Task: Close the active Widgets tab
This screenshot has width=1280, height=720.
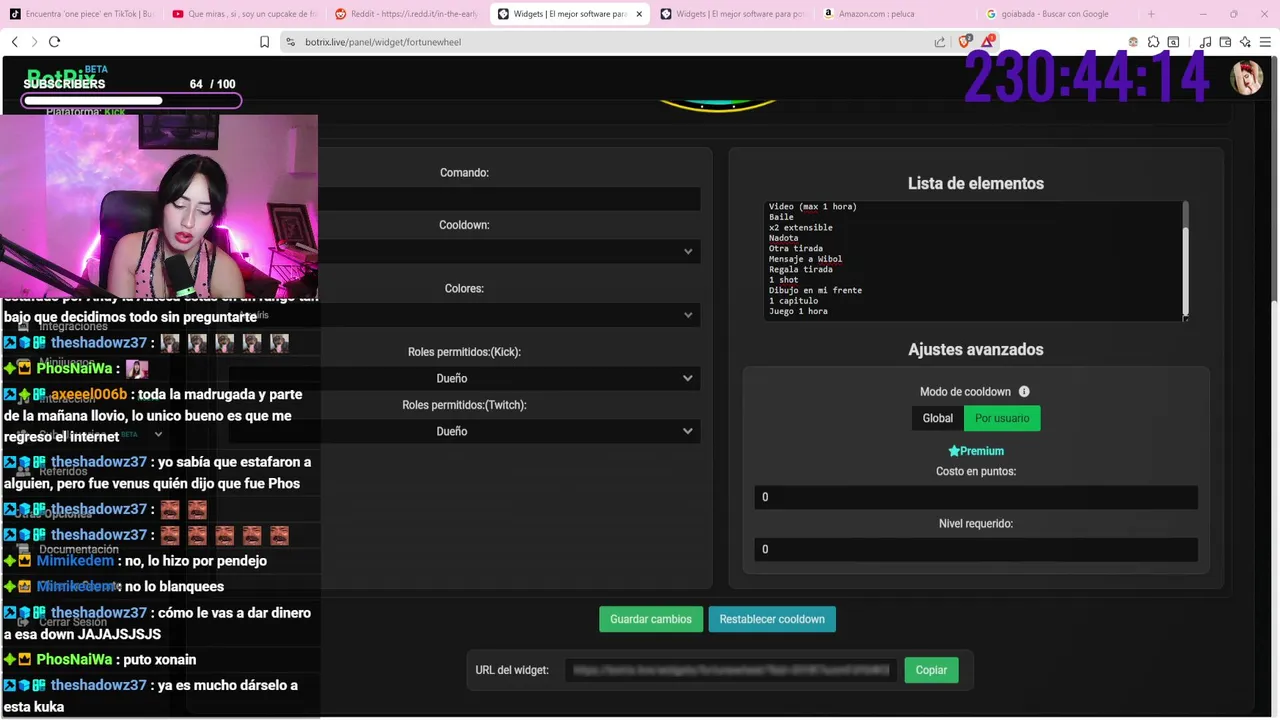Action: [639, 14]
